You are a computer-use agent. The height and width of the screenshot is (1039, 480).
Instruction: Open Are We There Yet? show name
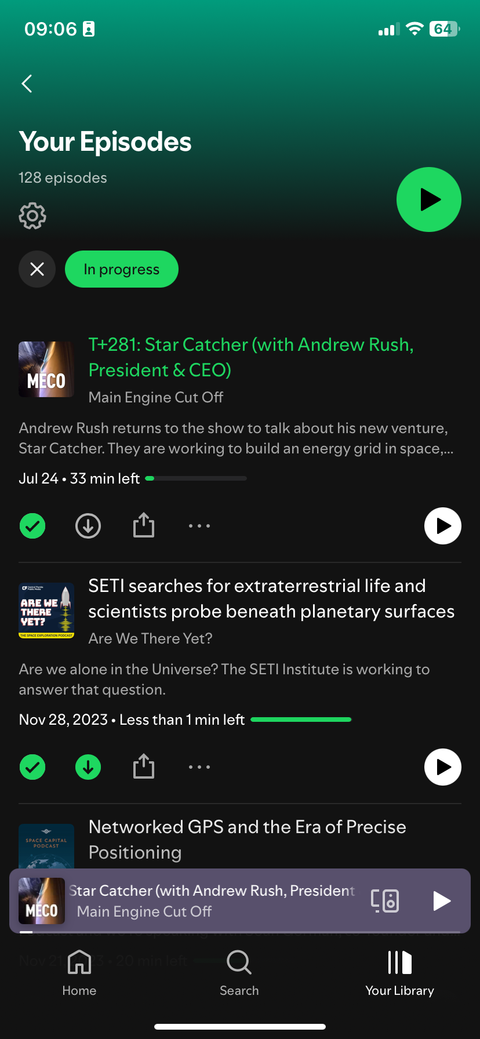click(150, 639)
